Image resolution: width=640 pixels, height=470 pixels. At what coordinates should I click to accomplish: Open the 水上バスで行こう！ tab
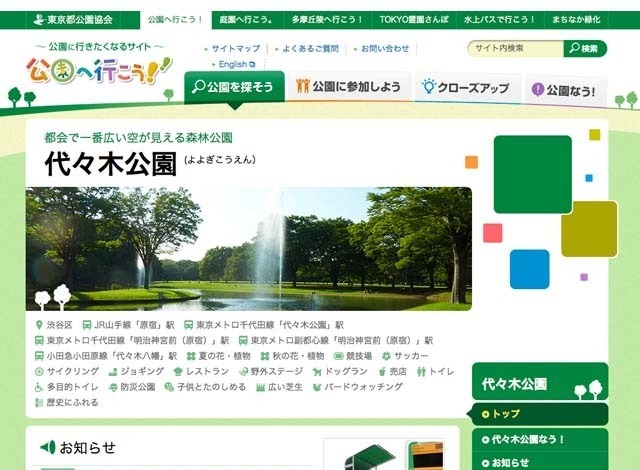click(x=499, y=20)
